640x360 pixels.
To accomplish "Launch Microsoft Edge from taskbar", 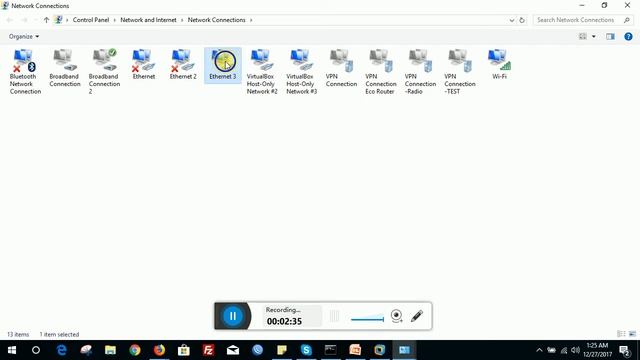I will 62,350.
